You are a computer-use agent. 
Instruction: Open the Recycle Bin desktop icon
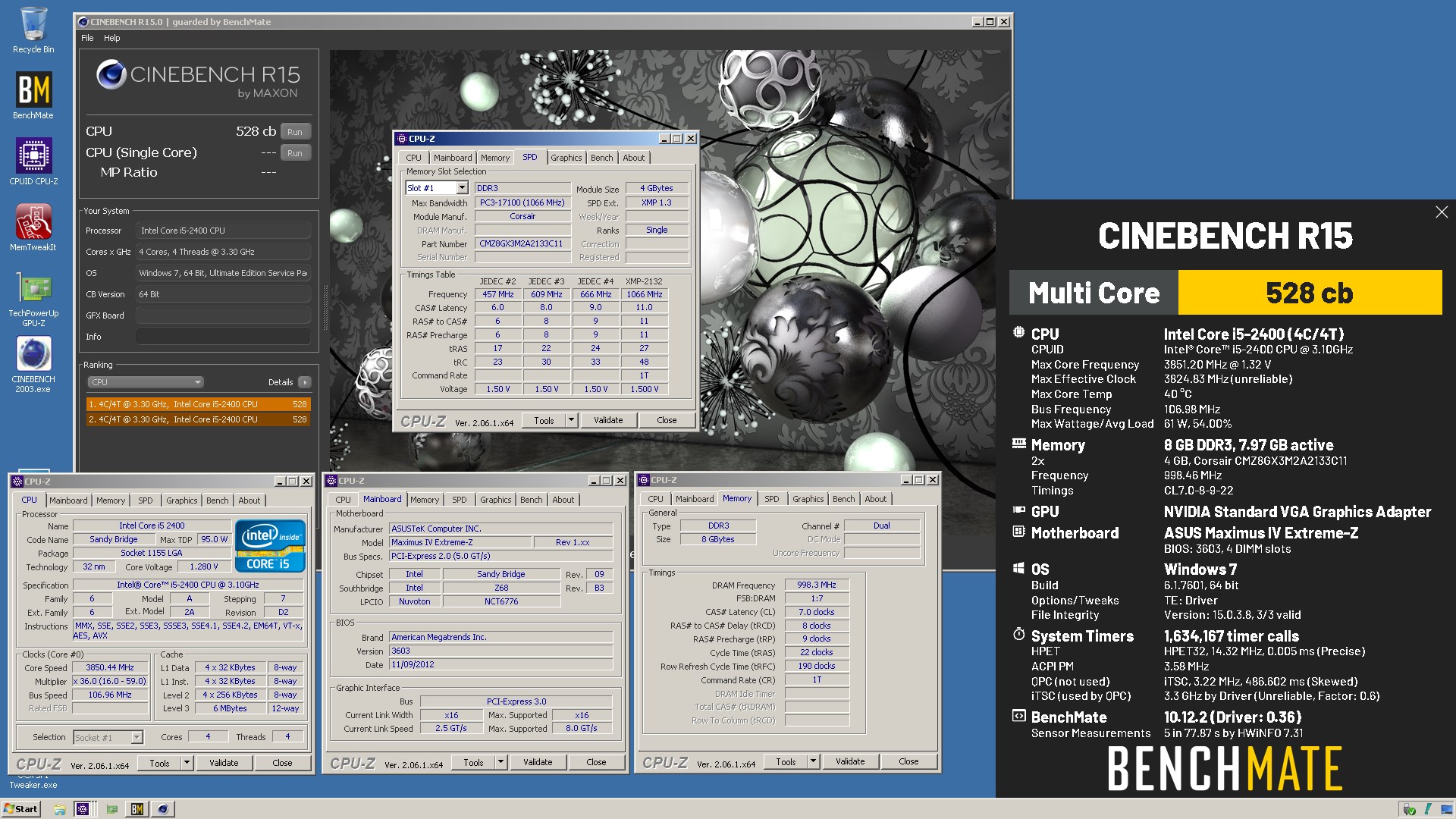coord(33,30)
